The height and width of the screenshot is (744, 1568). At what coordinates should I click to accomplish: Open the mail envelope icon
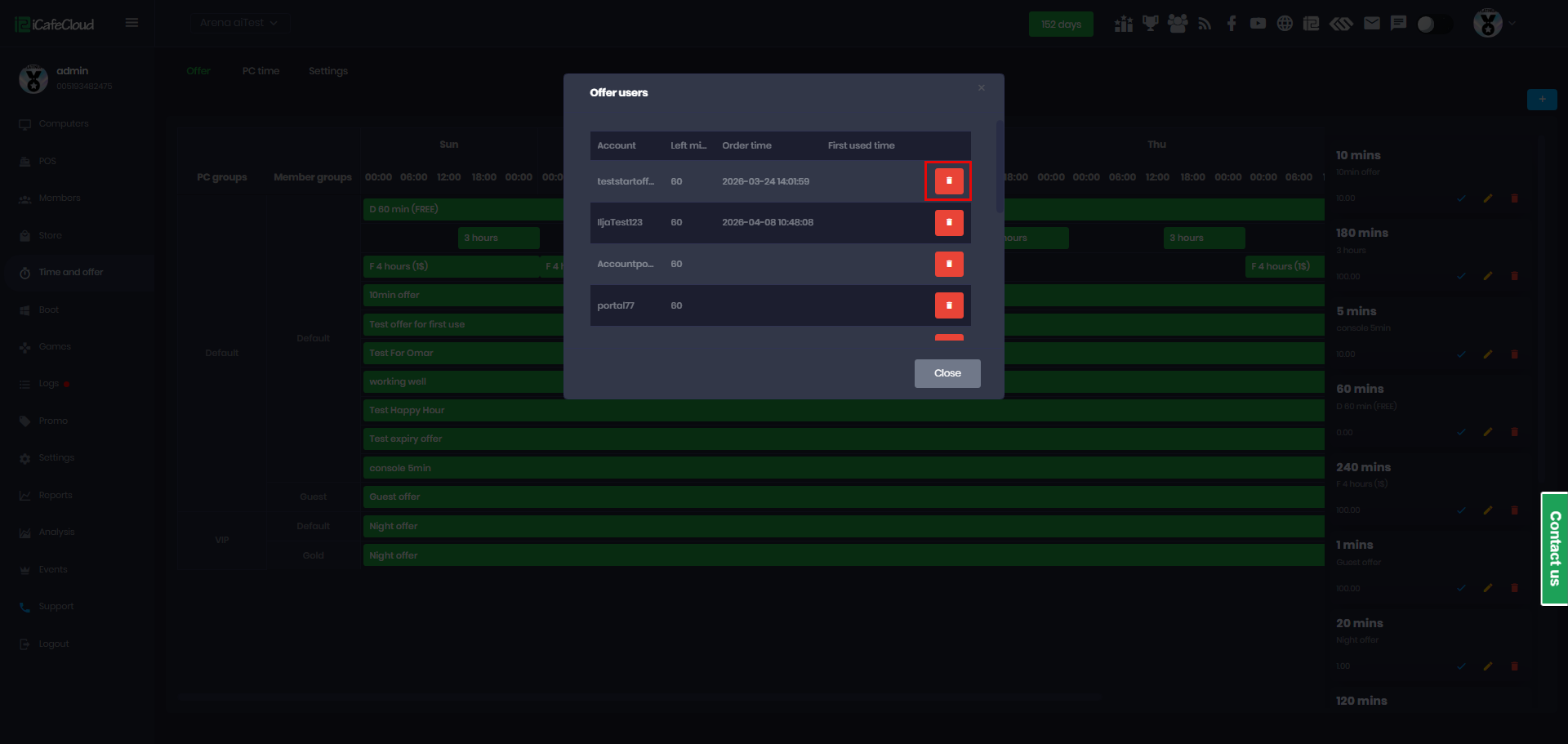click(1372, 24)
